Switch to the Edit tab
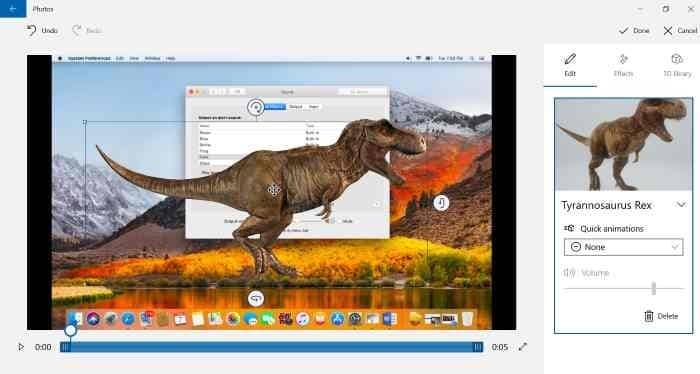Screen dimensions: 700x374 click(570, 65)
